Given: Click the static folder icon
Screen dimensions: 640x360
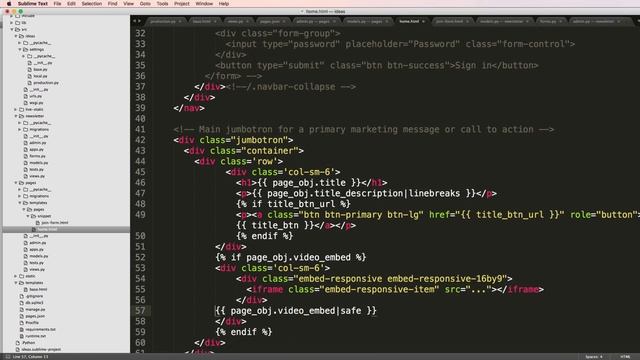Looking at the screenshot, I should 22,276.
